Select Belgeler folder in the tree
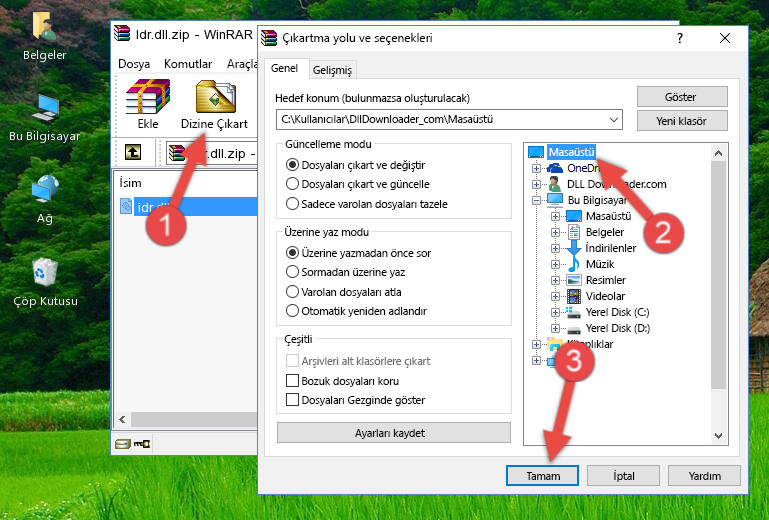 pos(605,232)
